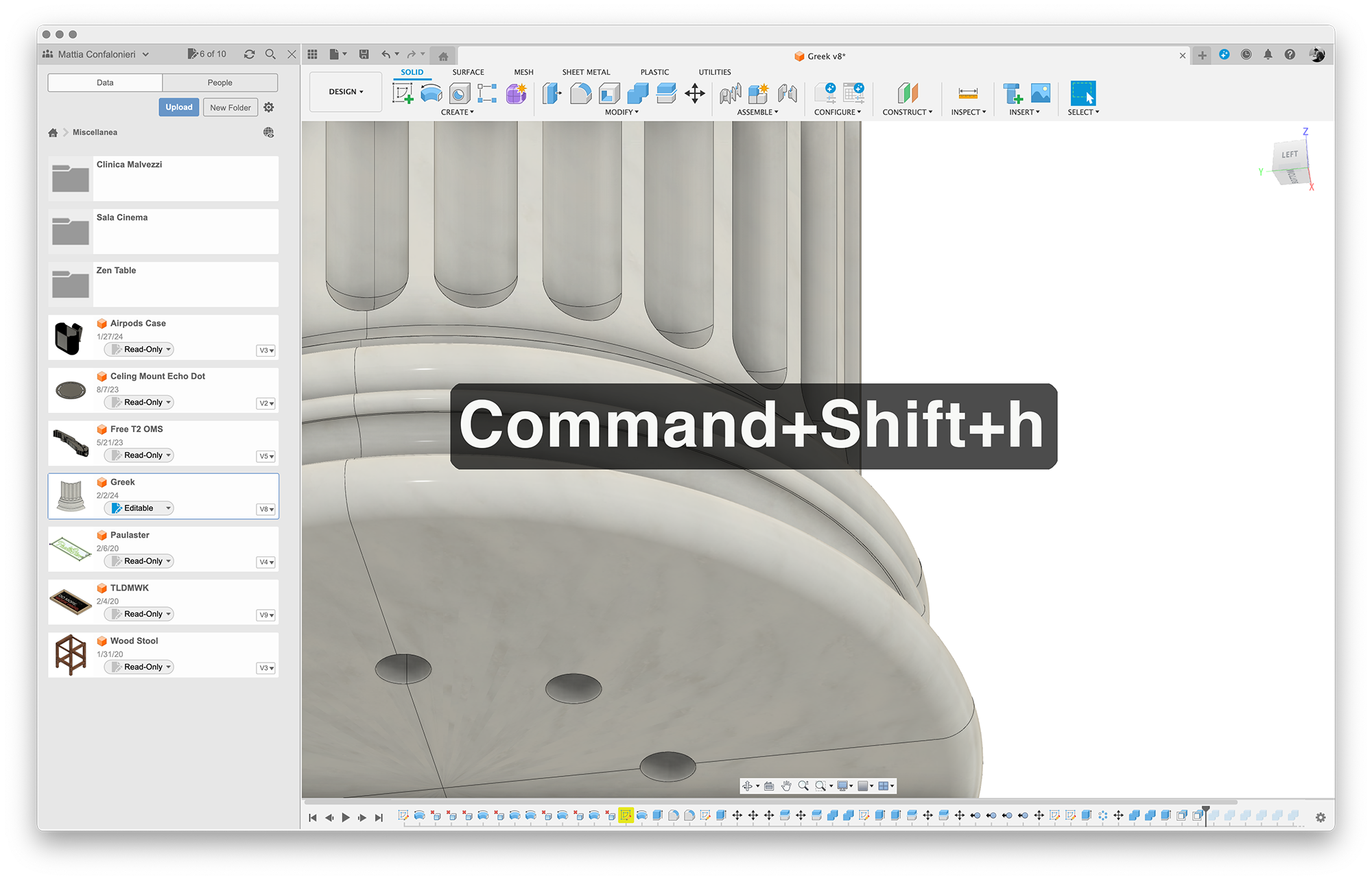Click the Create Sketch tool icon

(x=403, y=93)
